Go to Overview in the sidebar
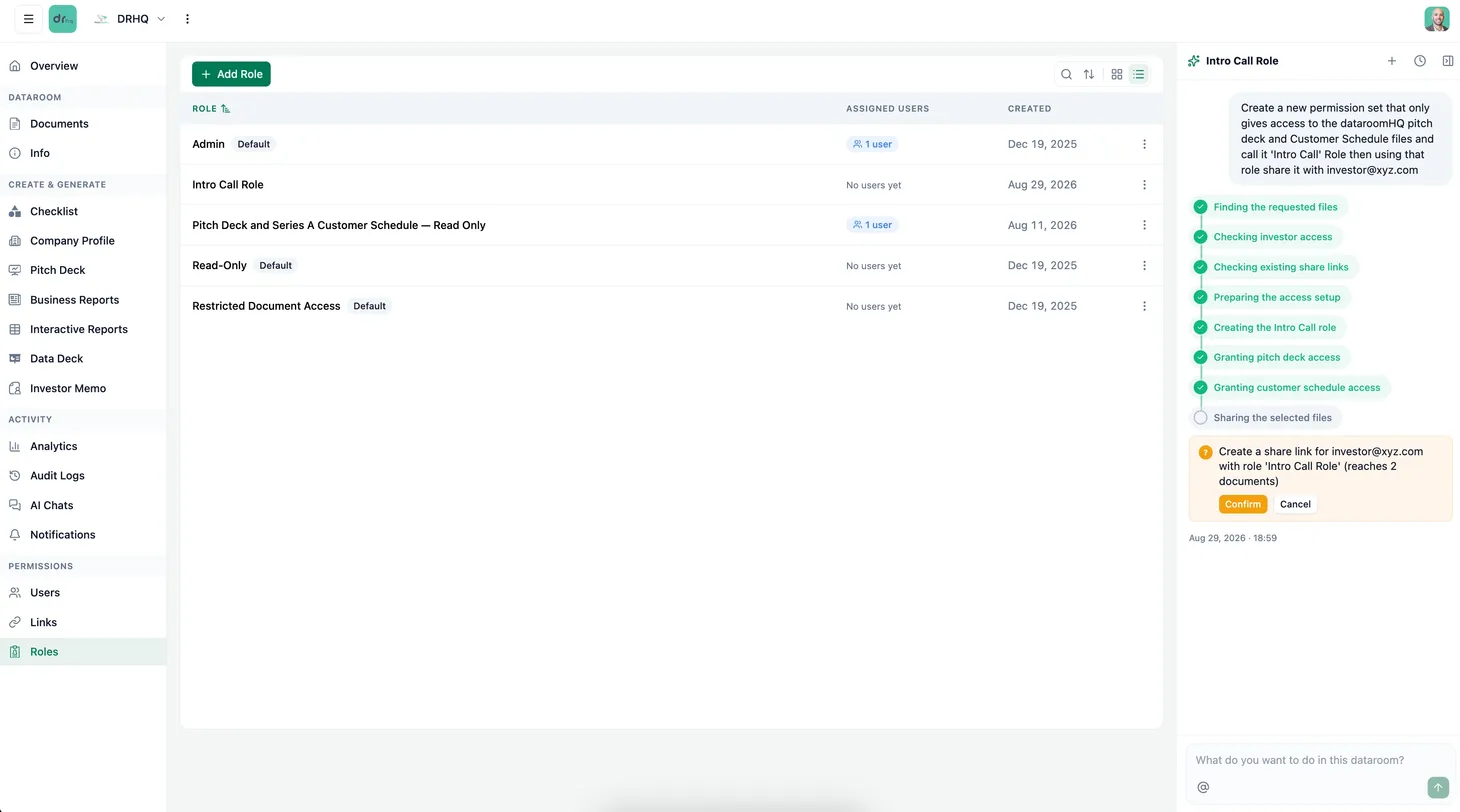The width and height of the screenshot is (1460, 812). pos(83,66)
